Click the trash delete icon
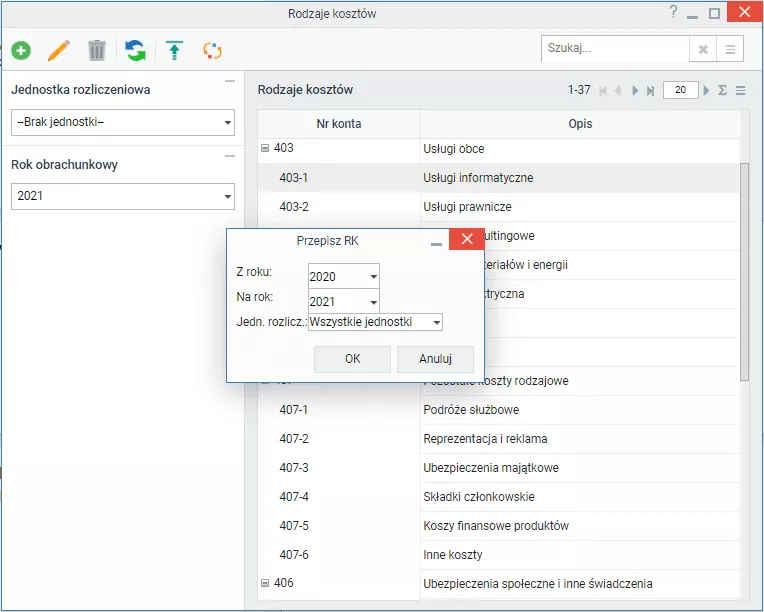This screenshot has height=612, width=764. click(x=97, y=50)
